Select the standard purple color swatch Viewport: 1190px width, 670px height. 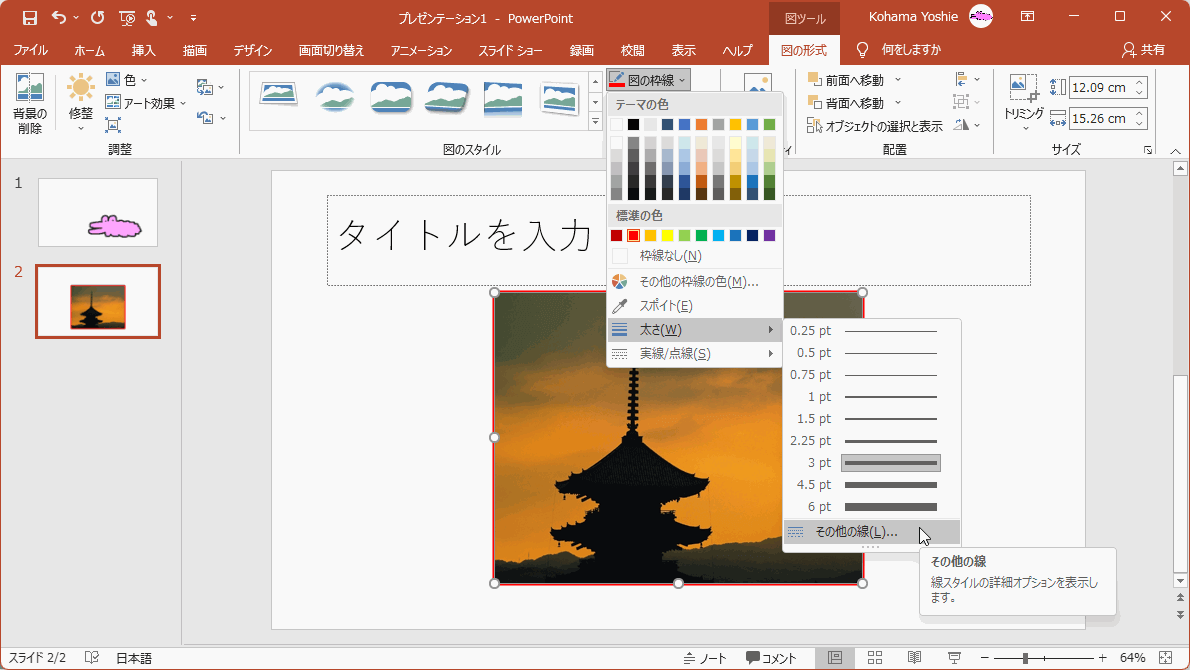point(770,236)
